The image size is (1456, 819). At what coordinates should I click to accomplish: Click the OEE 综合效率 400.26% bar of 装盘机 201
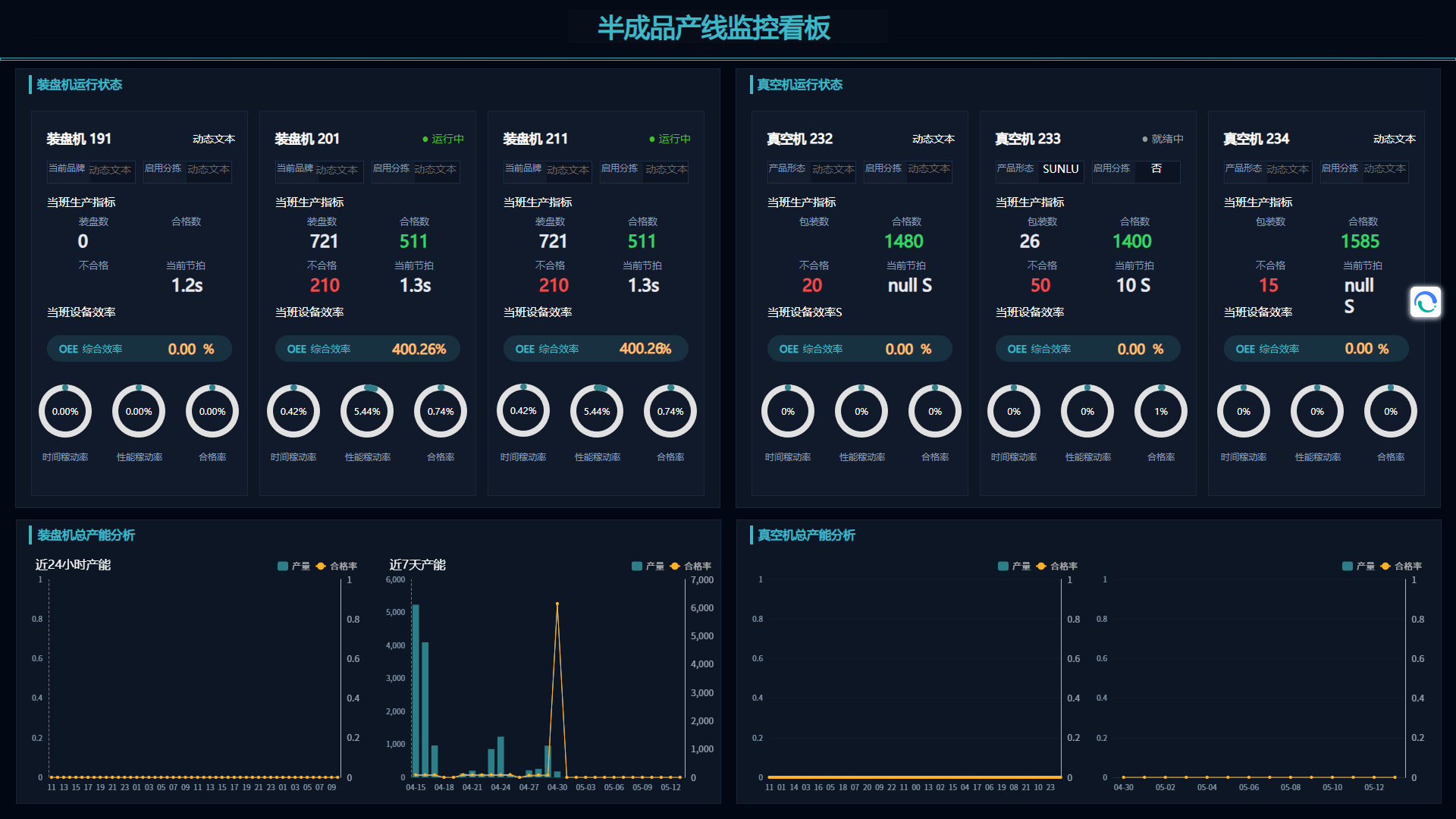[368, 349]
